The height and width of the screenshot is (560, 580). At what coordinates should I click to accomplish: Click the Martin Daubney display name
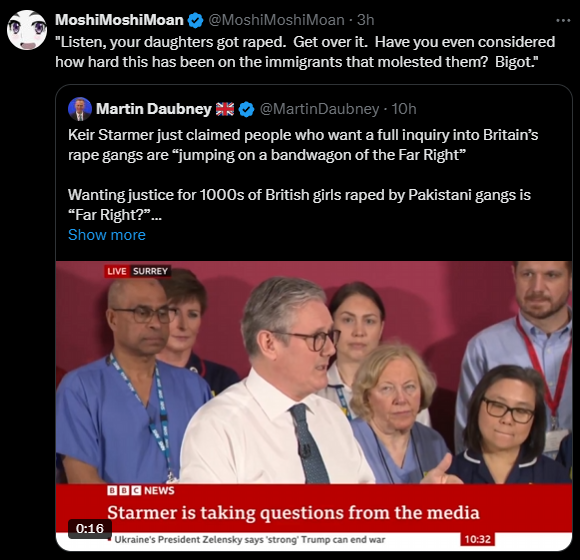(154, 109)
